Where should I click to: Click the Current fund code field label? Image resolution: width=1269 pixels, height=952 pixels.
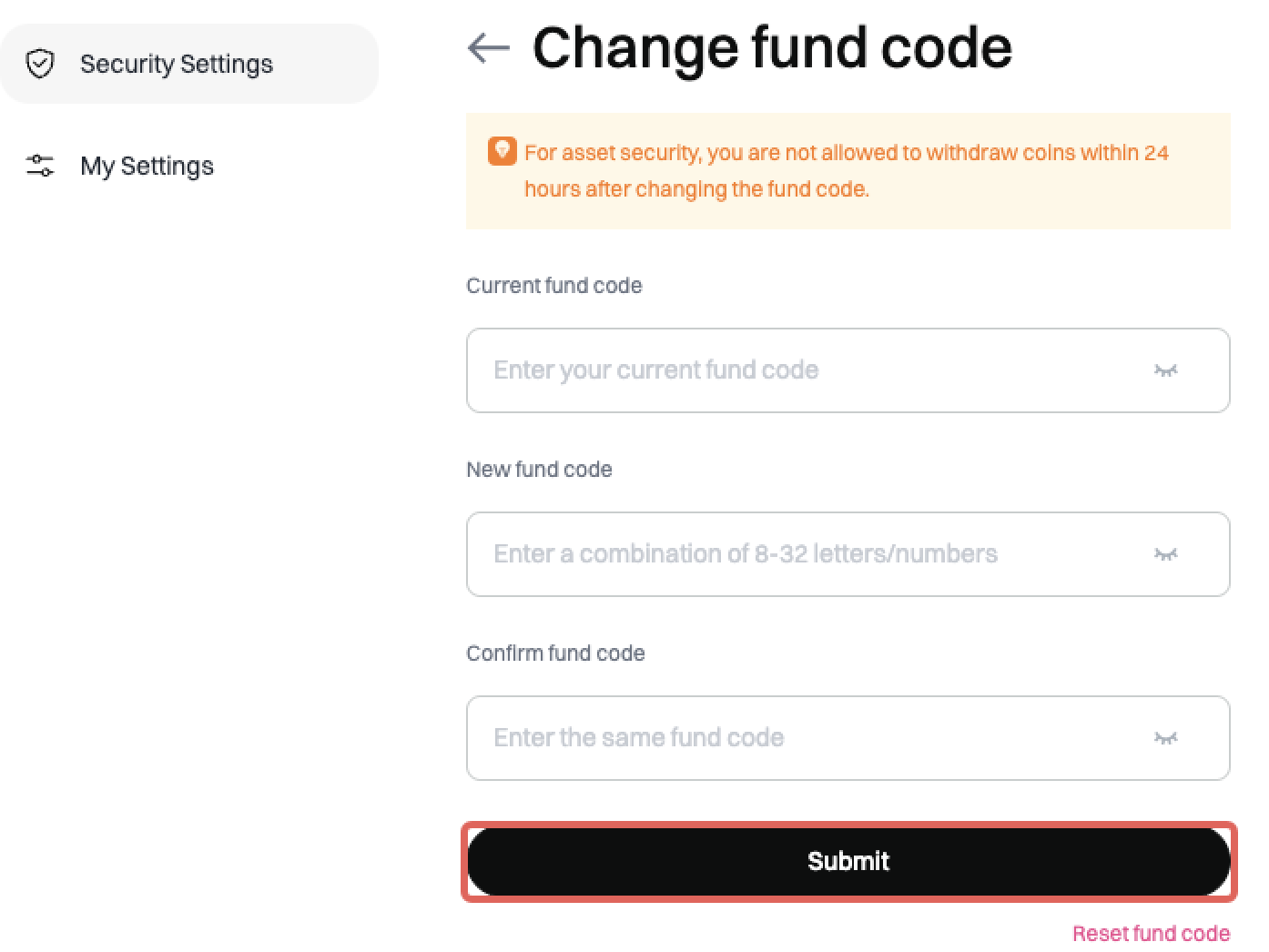[553, 286]
